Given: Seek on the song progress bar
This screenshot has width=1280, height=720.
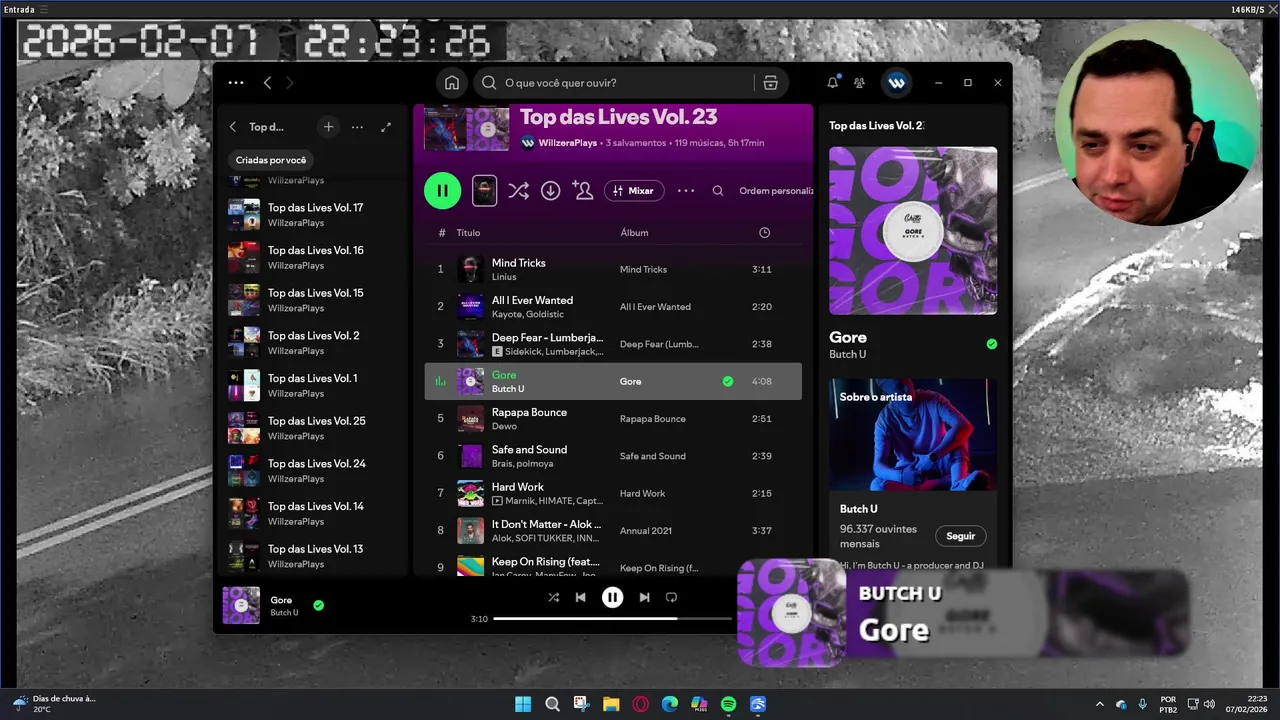Looking at the screenshot, I should 612,619.
